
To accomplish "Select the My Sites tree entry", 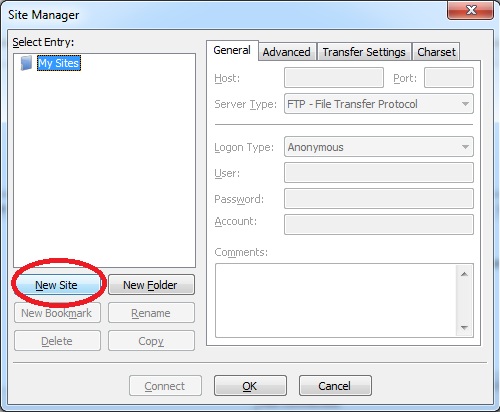I will (x=59, y=63).
